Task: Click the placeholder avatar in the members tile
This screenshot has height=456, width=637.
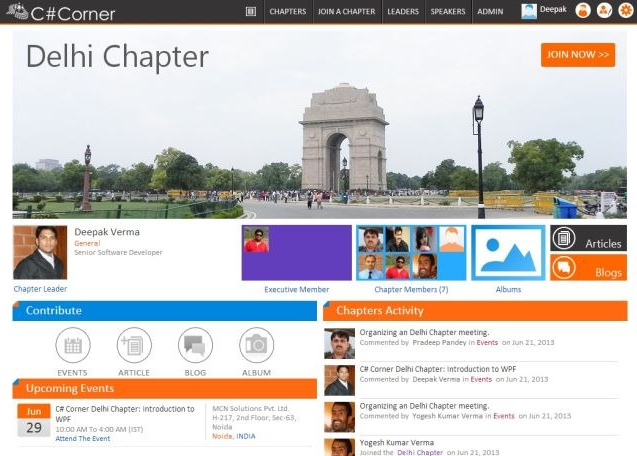Action: pos(452,239)
